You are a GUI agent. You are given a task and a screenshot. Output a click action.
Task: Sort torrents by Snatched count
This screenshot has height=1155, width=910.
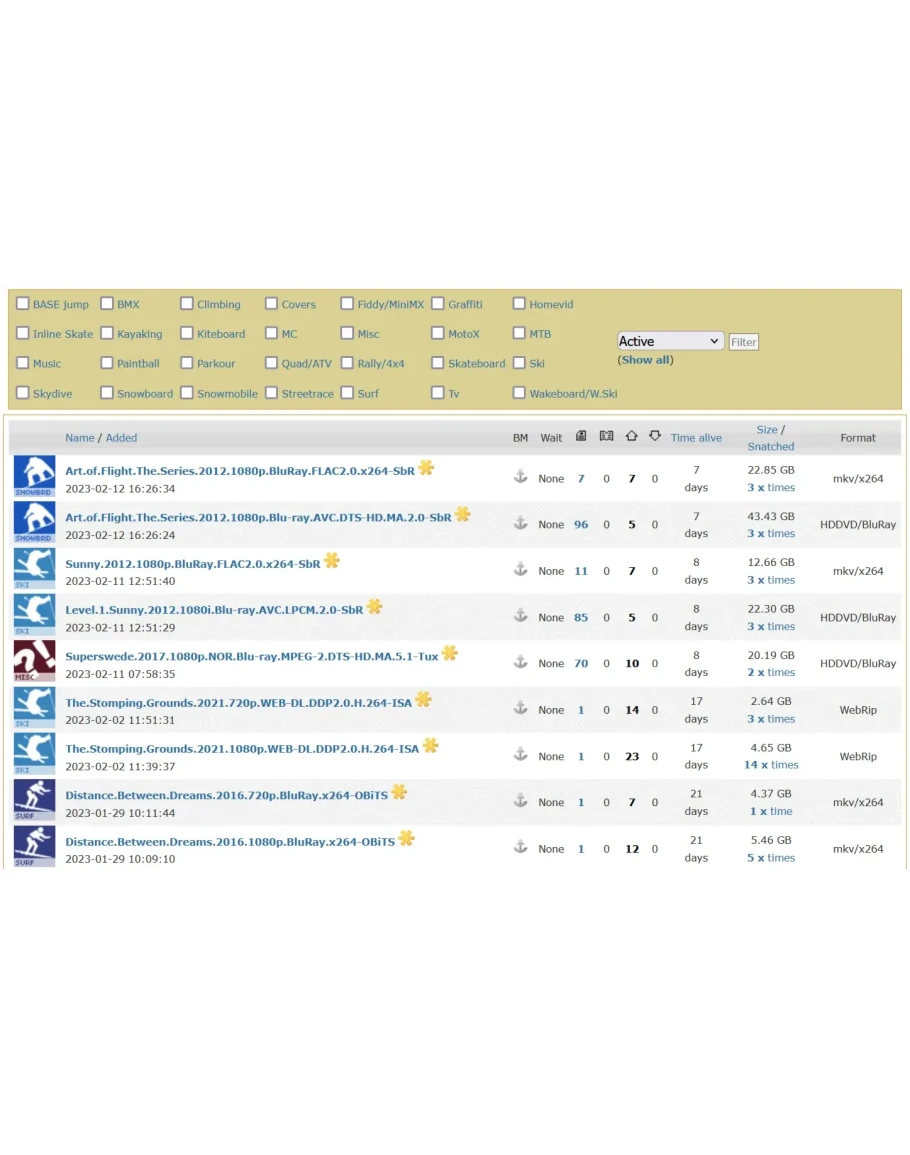click(771, 446)
